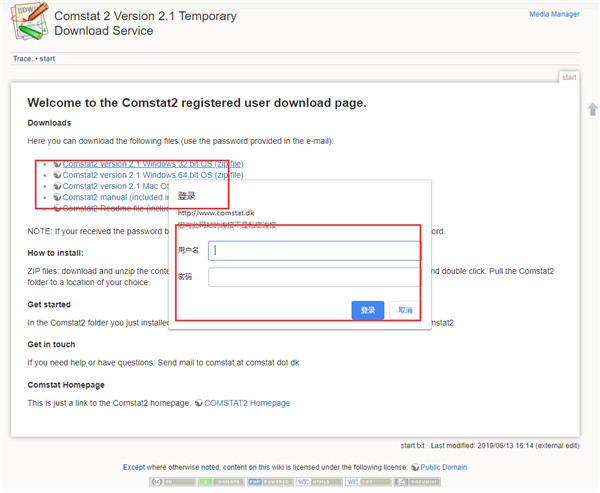
Task: Click the back-to-top arrow icon
Action: coord(593,109)
